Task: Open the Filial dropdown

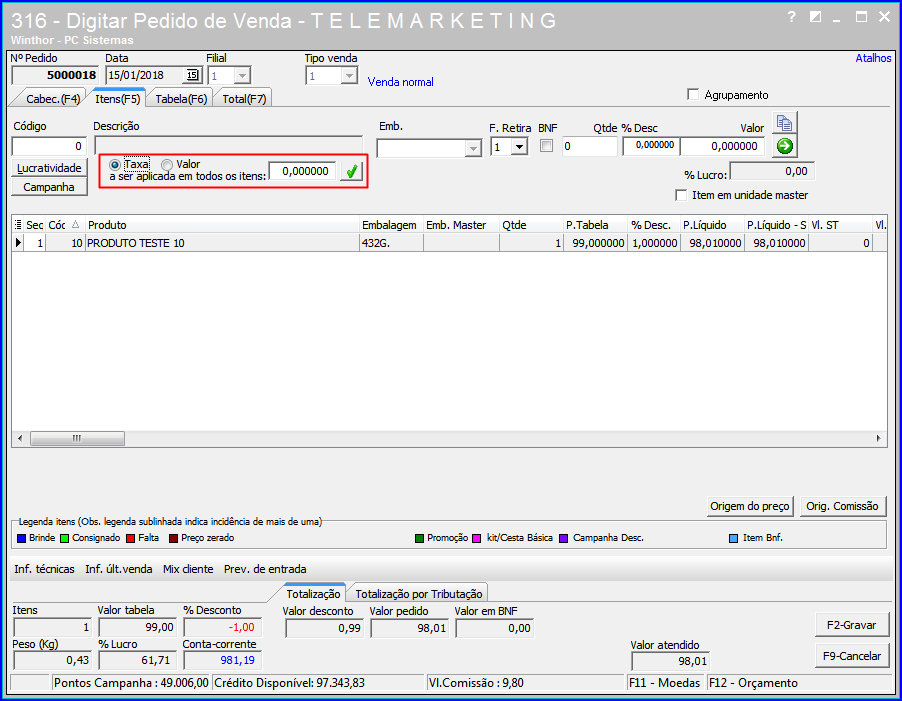Action: click(x=242, y=76)
